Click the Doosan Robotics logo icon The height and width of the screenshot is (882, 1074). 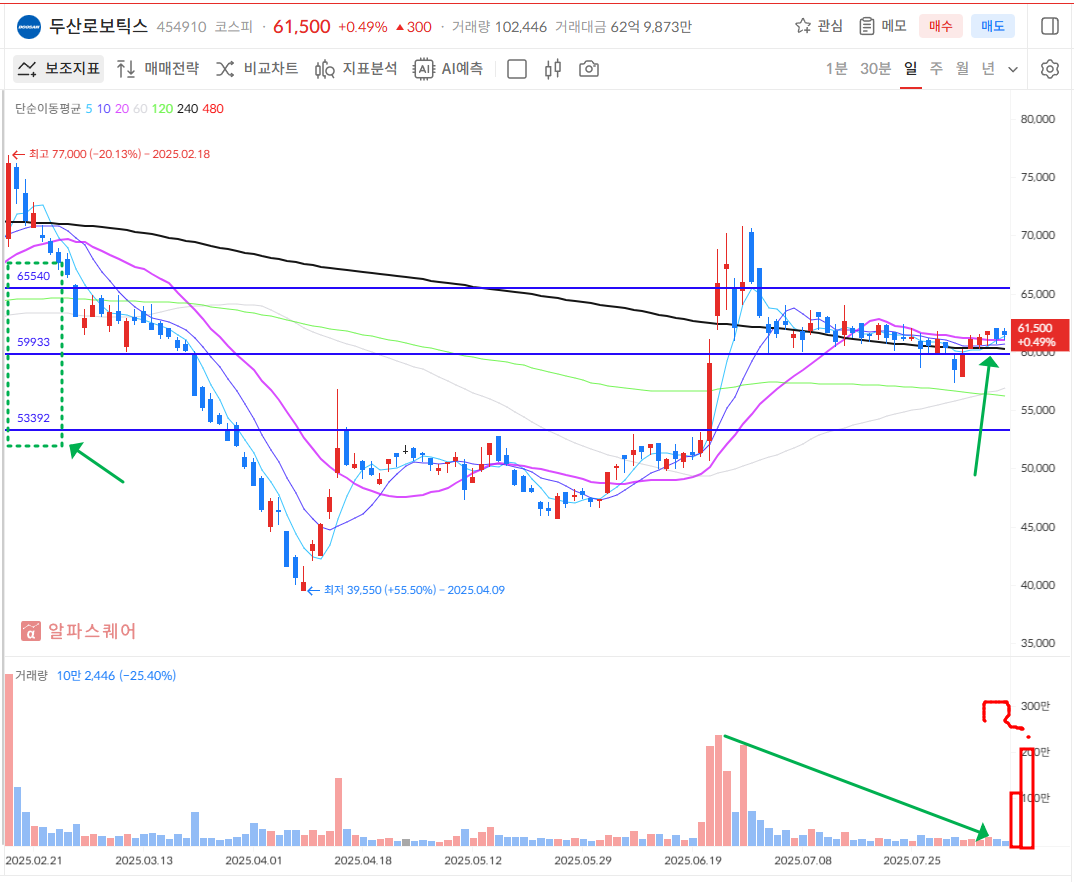[x=29, y=27]
